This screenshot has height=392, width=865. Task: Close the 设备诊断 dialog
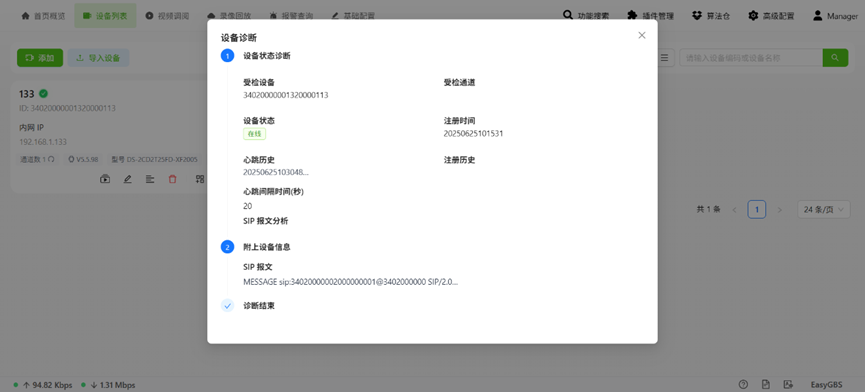point(642,35)
